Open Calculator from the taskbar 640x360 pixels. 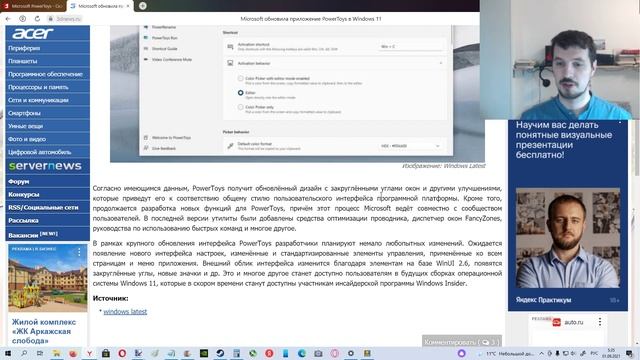[236, 353]
